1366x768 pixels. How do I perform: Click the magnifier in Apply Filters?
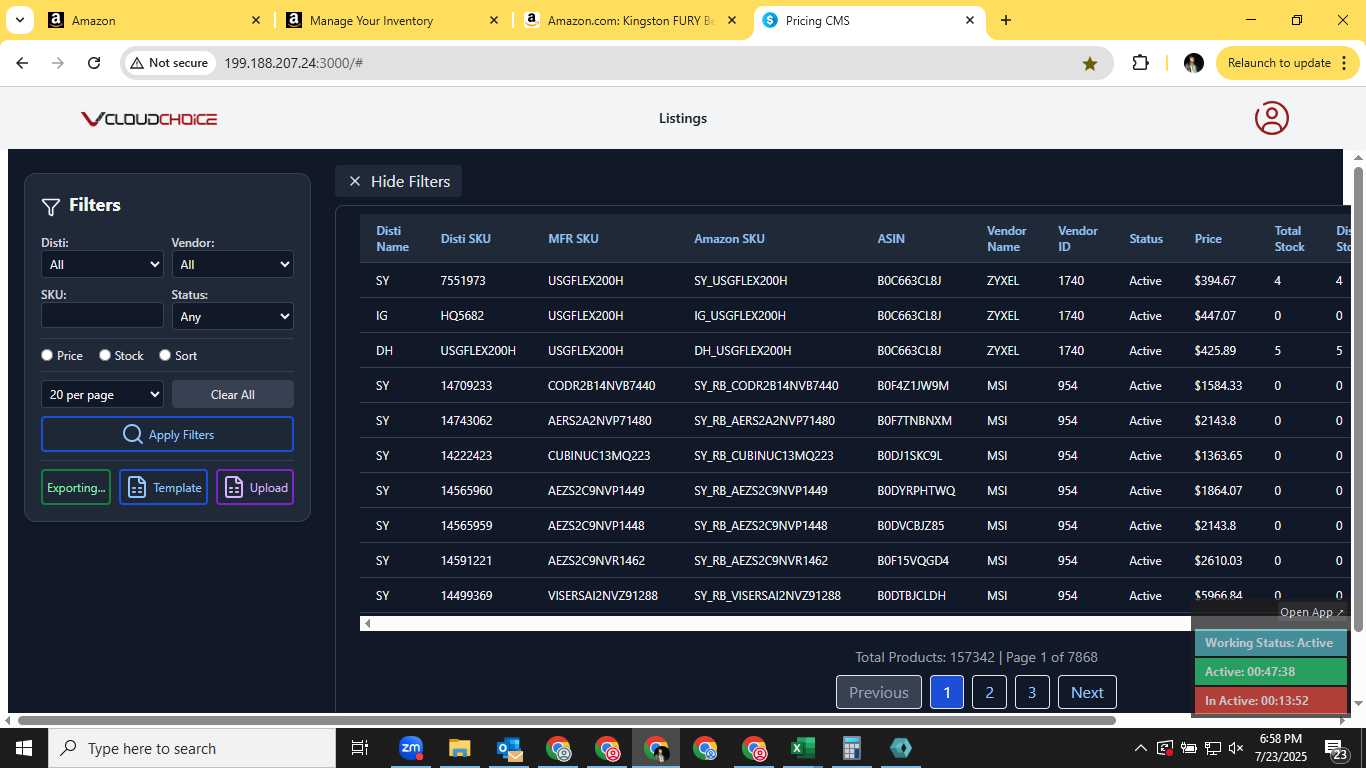click(x=133, y=434)
